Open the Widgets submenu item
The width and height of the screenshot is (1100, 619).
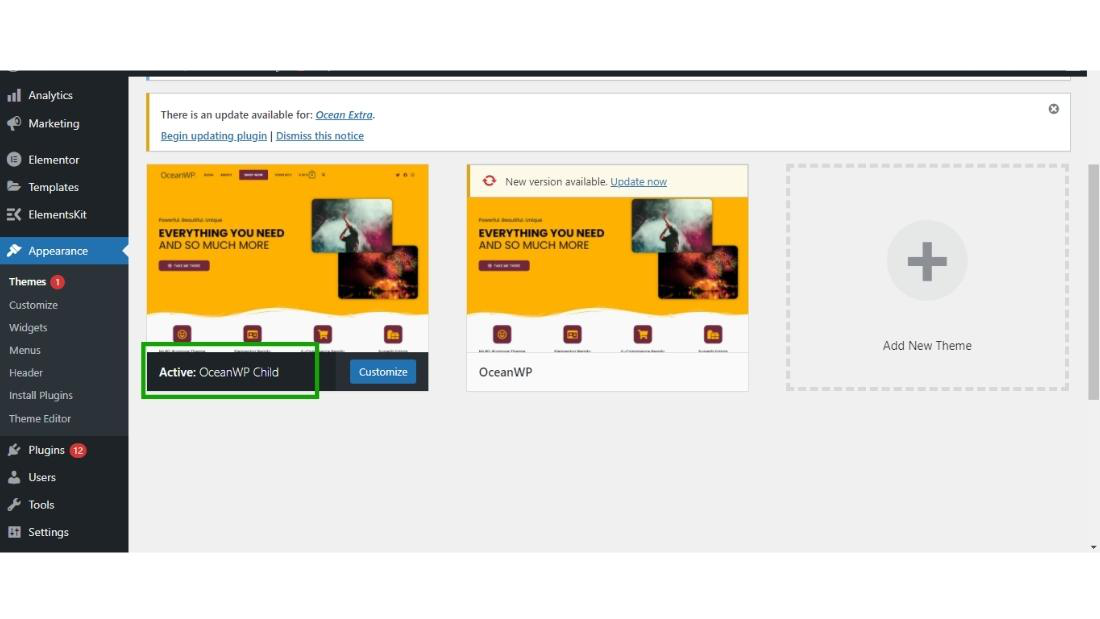[28, 327]
